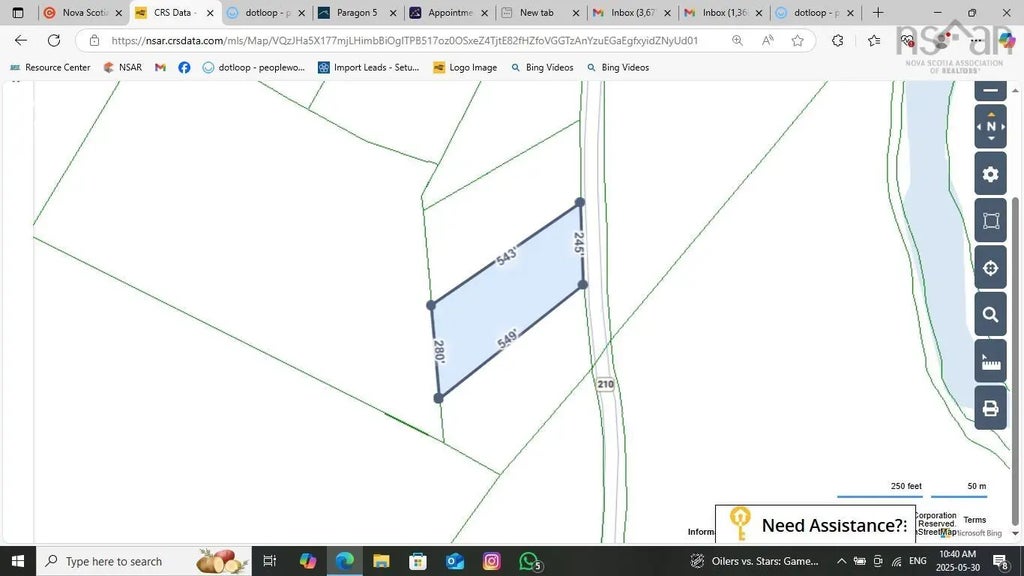Viewport: 1024px width, 576px height.
Task: Print the map using printer icon
Action: (x=990, y=408)
